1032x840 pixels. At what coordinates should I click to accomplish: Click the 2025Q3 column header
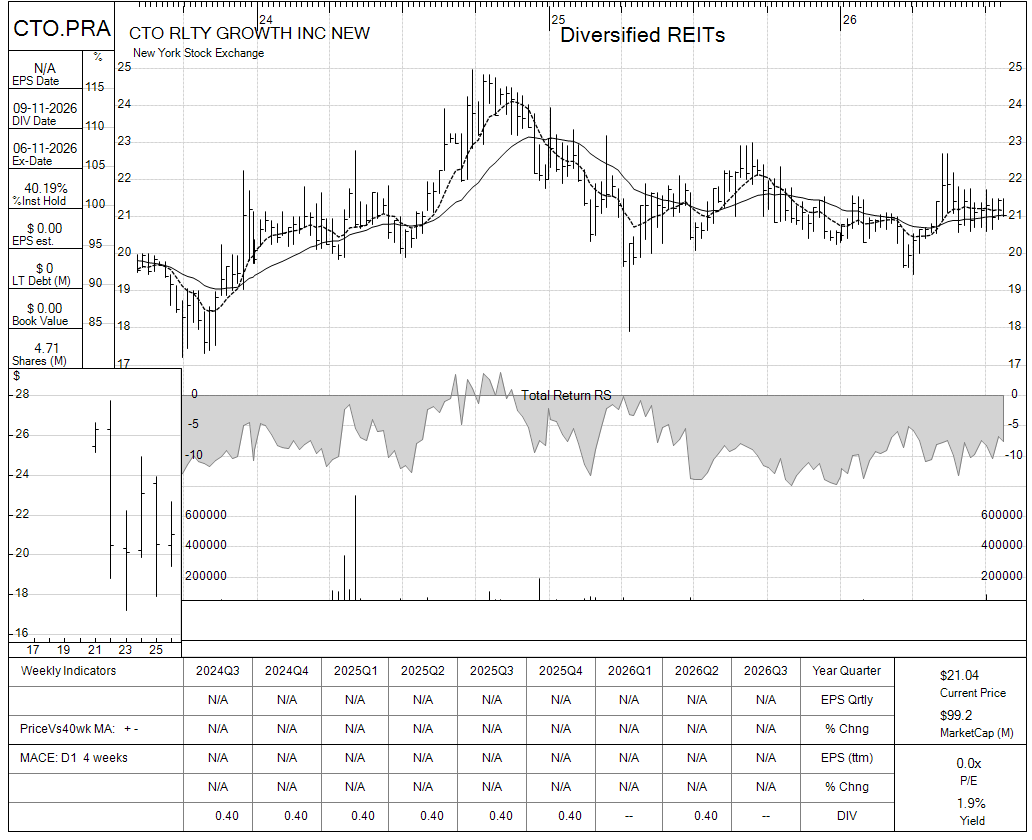[x=492, y=671]
